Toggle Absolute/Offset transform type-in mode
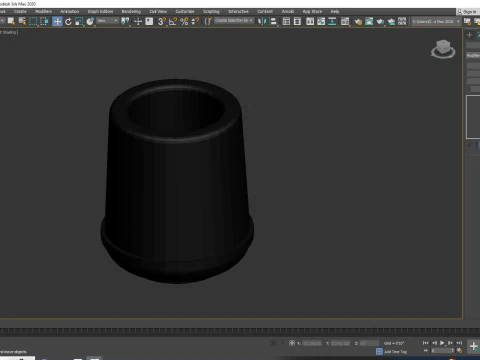The height and width of the screenshot is (360, 480). pyautogui.click(x=292, y=343)
